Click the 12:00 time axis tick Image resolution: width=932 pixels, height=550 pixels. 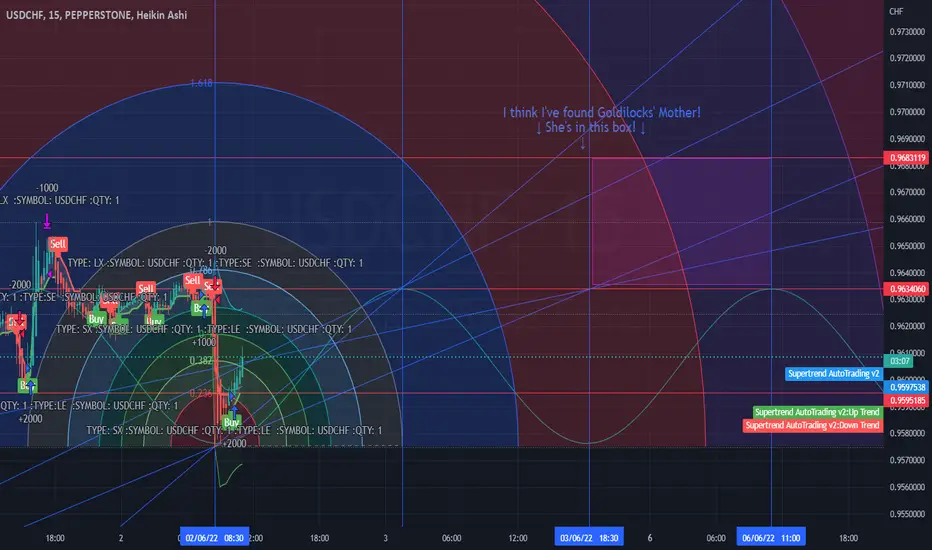click(x=518, y=538)
